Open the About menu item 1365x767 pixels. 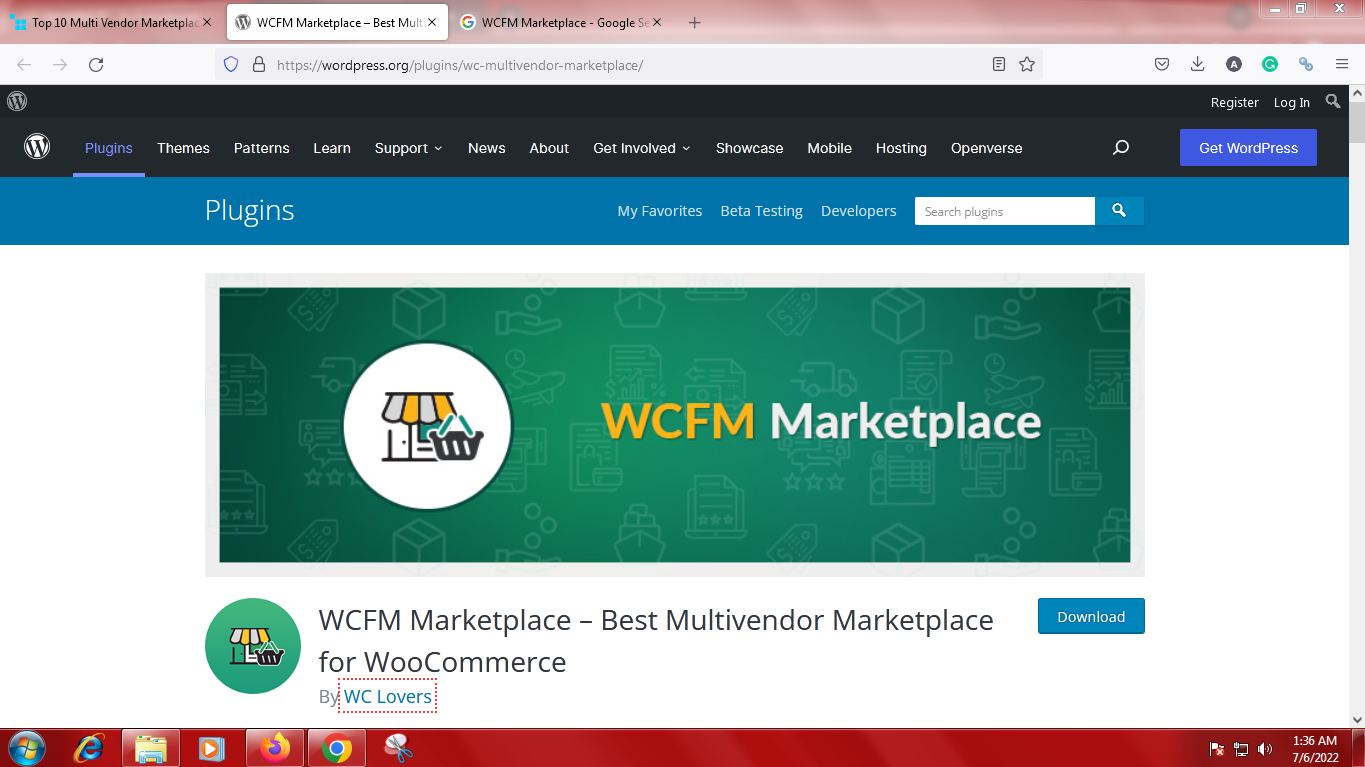coord(549,148)
